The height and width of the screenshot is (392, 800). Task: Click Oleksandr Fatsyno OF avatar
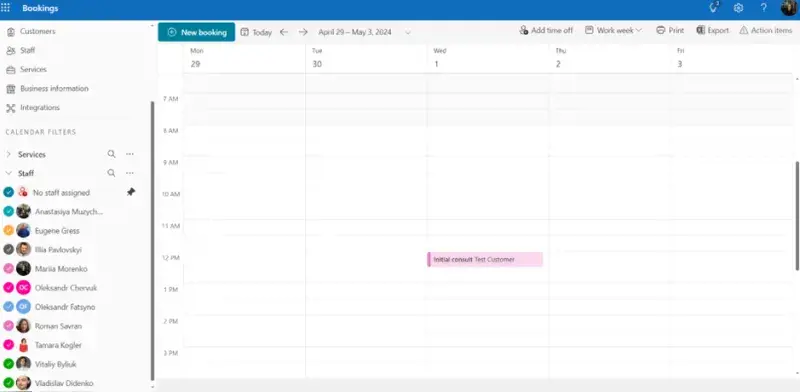click(x=23, y=307)
